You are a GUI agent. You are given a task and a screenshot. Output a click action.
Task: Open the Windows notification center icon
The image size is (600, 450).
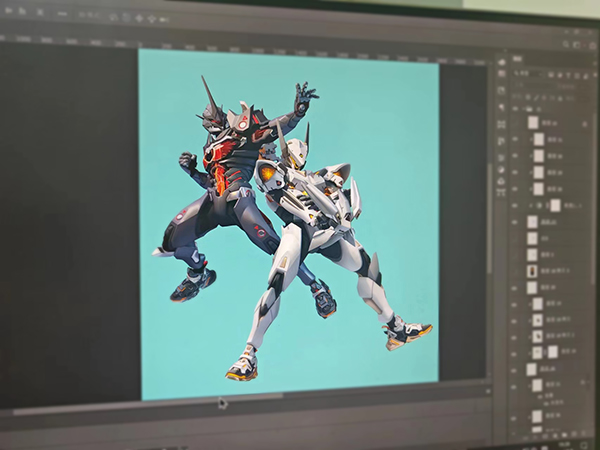586,445
